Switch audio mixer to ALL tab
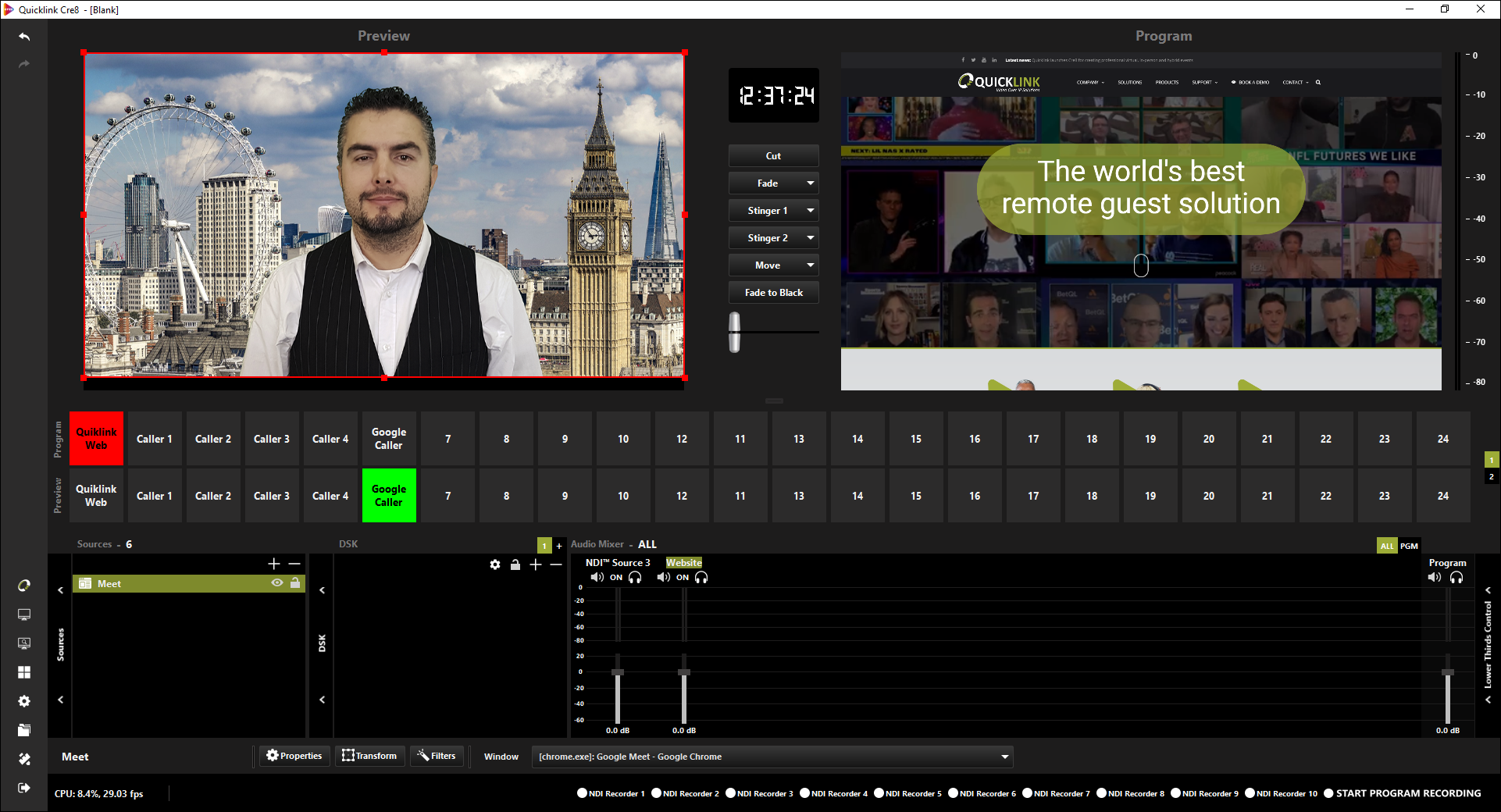 point(1387,546)
